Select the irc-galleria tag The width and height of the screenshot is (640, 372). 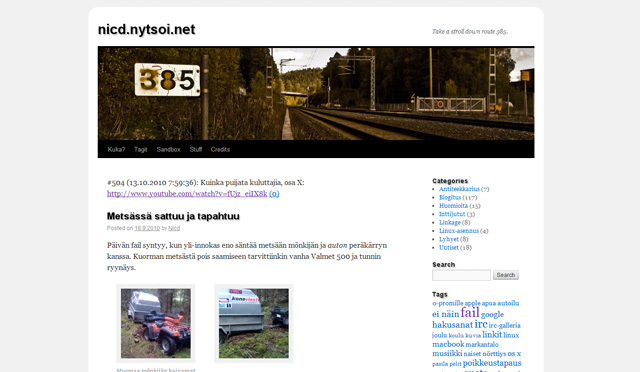tap(504, 325)
